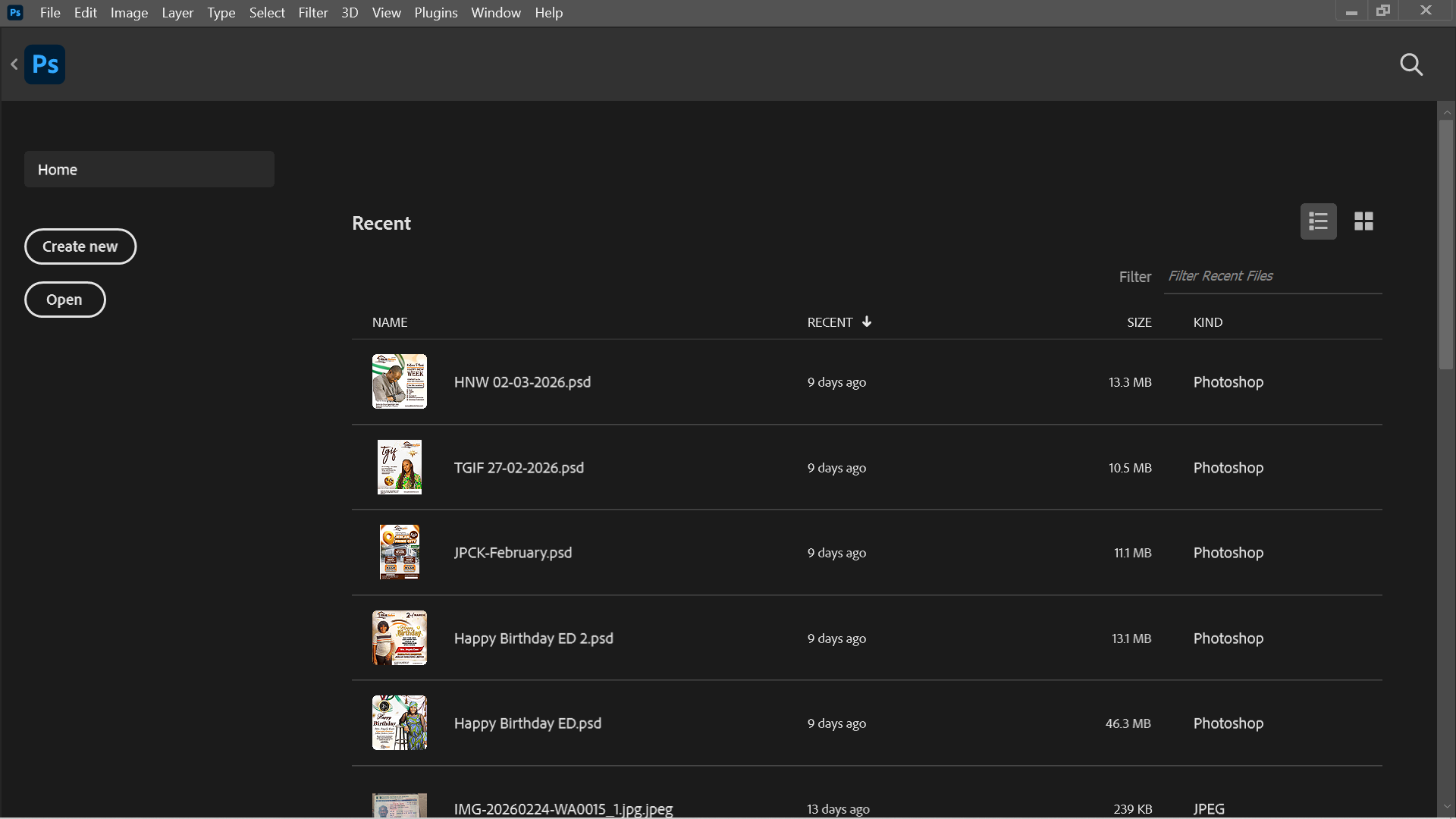Open HNW 02-03-2026.psd thumbnail

[x=400, y=381]
